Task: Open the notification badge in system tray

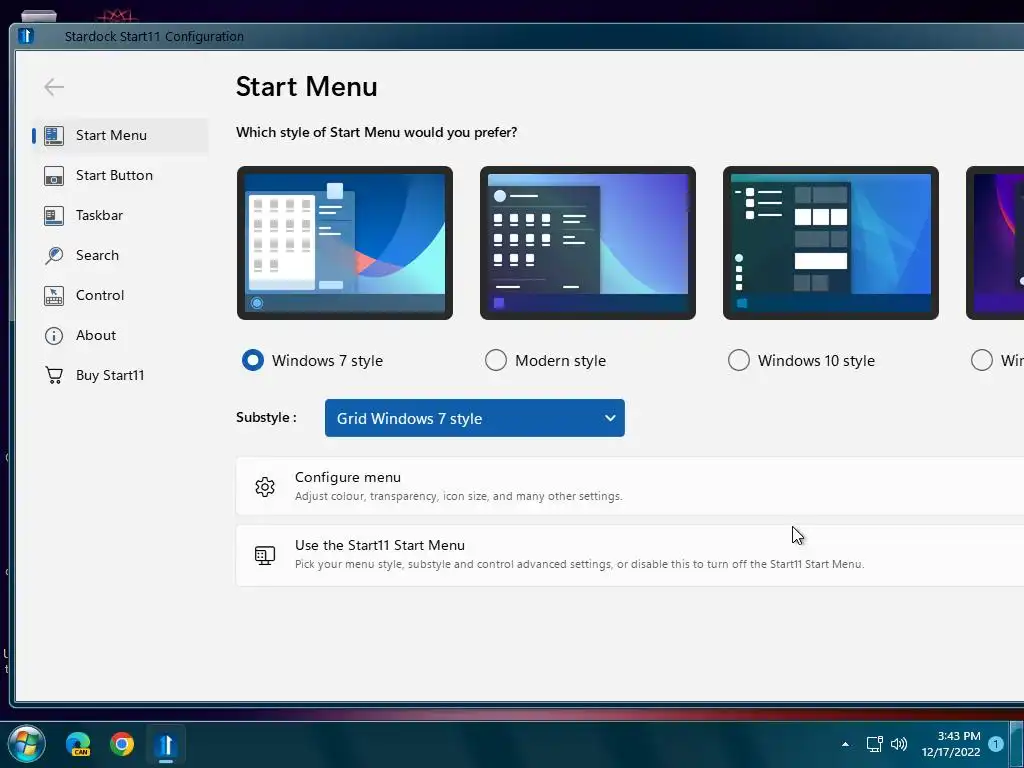Action: [995, 744]
